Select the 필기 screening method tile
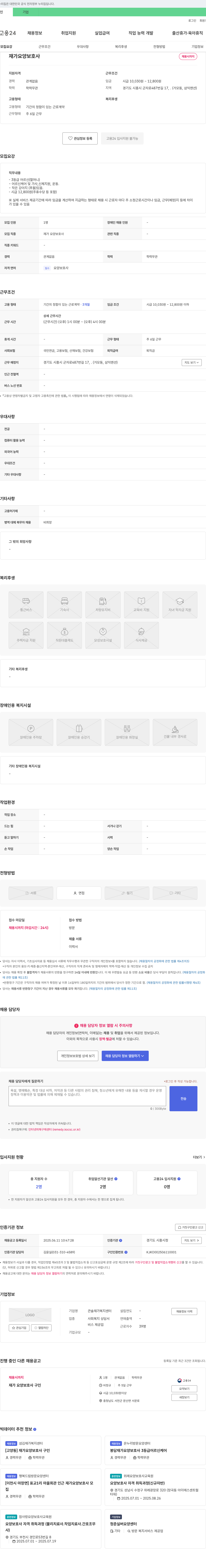This screenshot has height=1568, width=206. pyautogui.click(x=127, y=893)
